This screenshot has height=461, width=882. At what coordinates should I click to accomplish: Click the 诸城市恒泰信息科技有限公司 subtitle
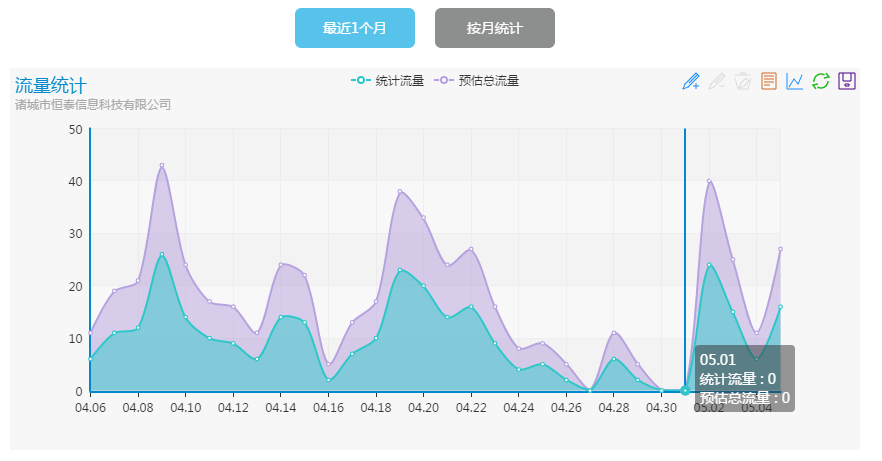pyautogui.click(x=93, y=104)
